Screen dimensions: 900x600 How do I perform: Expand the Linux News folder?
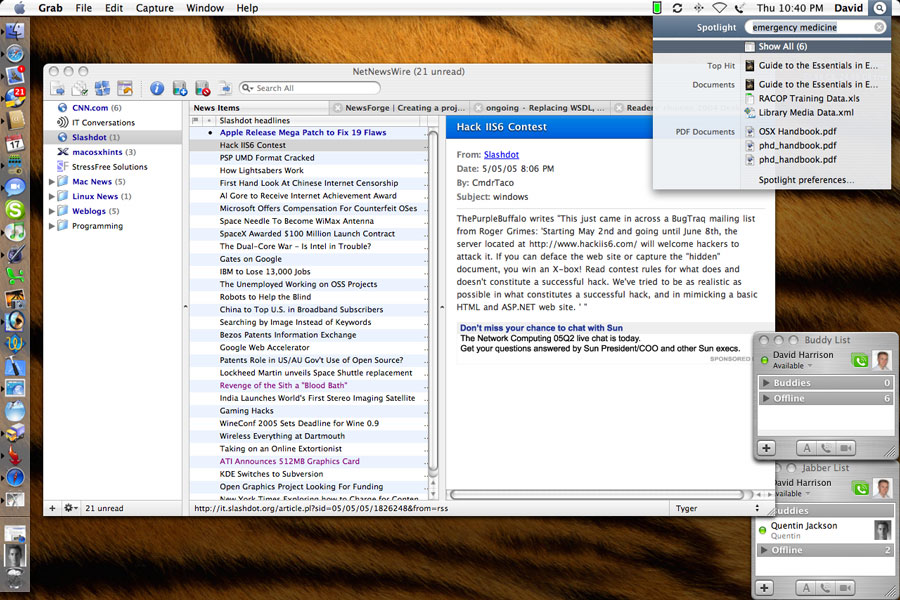(52, 196)
